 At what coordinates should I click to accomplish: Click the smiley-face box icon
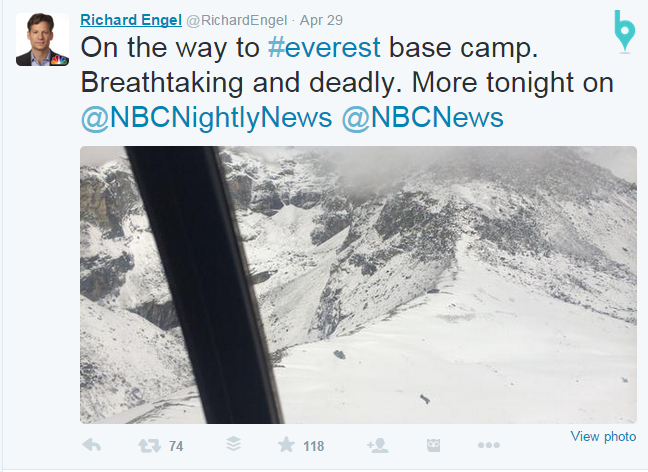(x=433, y=445)
